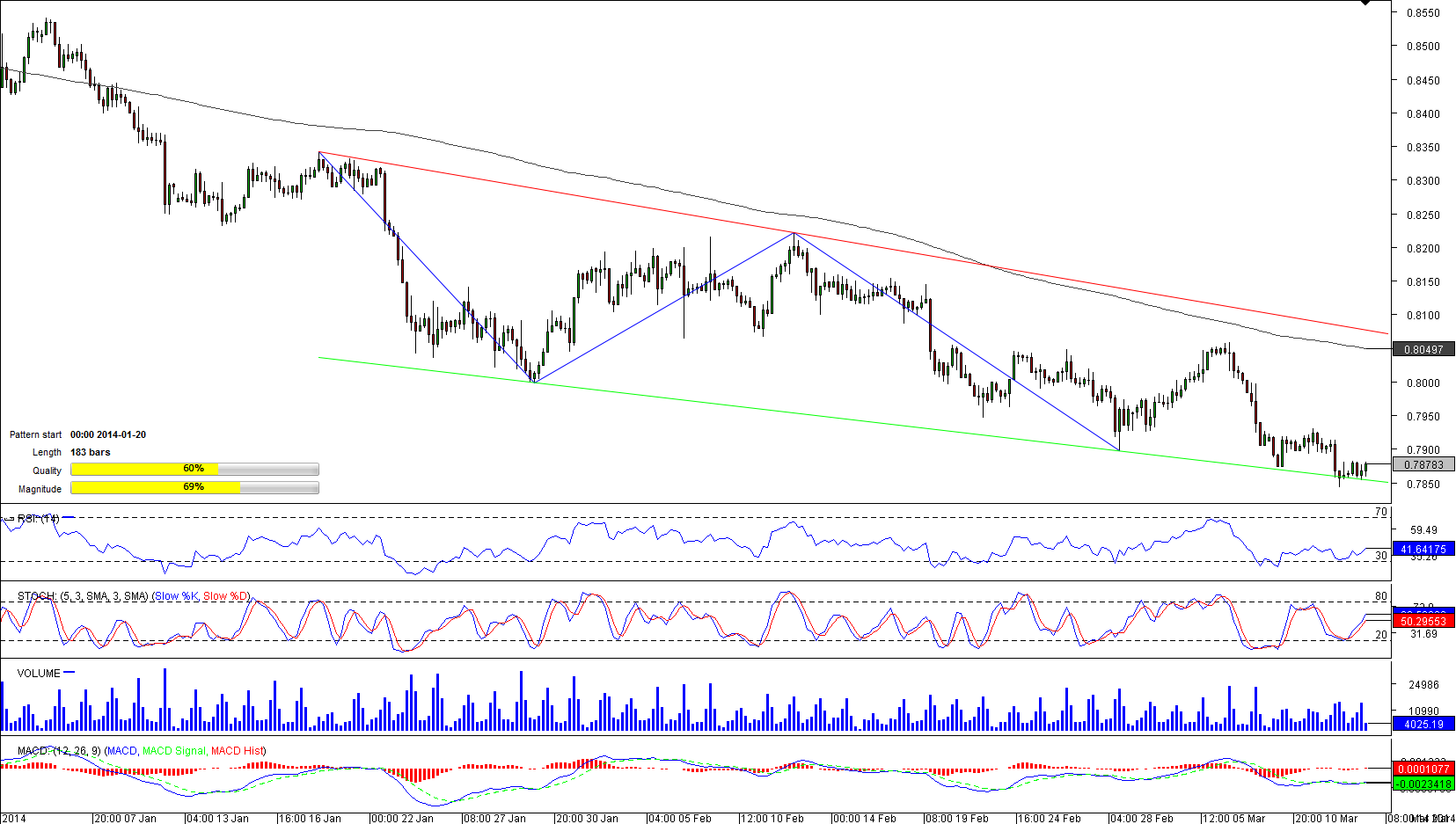Click the red MACD value label 0.0001077
Image resolution: width=1456 pixels, height=824 pixels.
(1423, 769)
